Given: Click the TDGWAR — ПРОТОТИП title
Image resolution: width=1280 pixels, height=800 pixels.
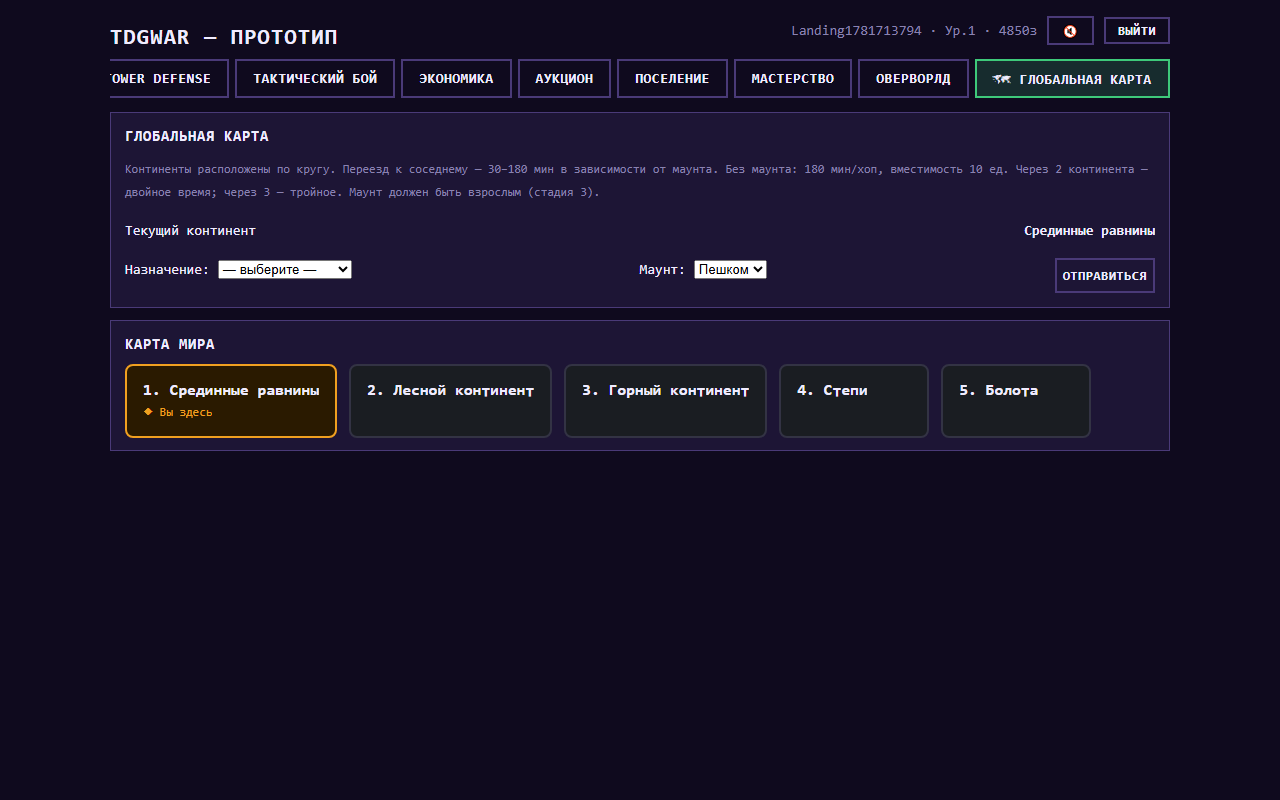Looking at the screenshot, I should click(x=224, y=38).
